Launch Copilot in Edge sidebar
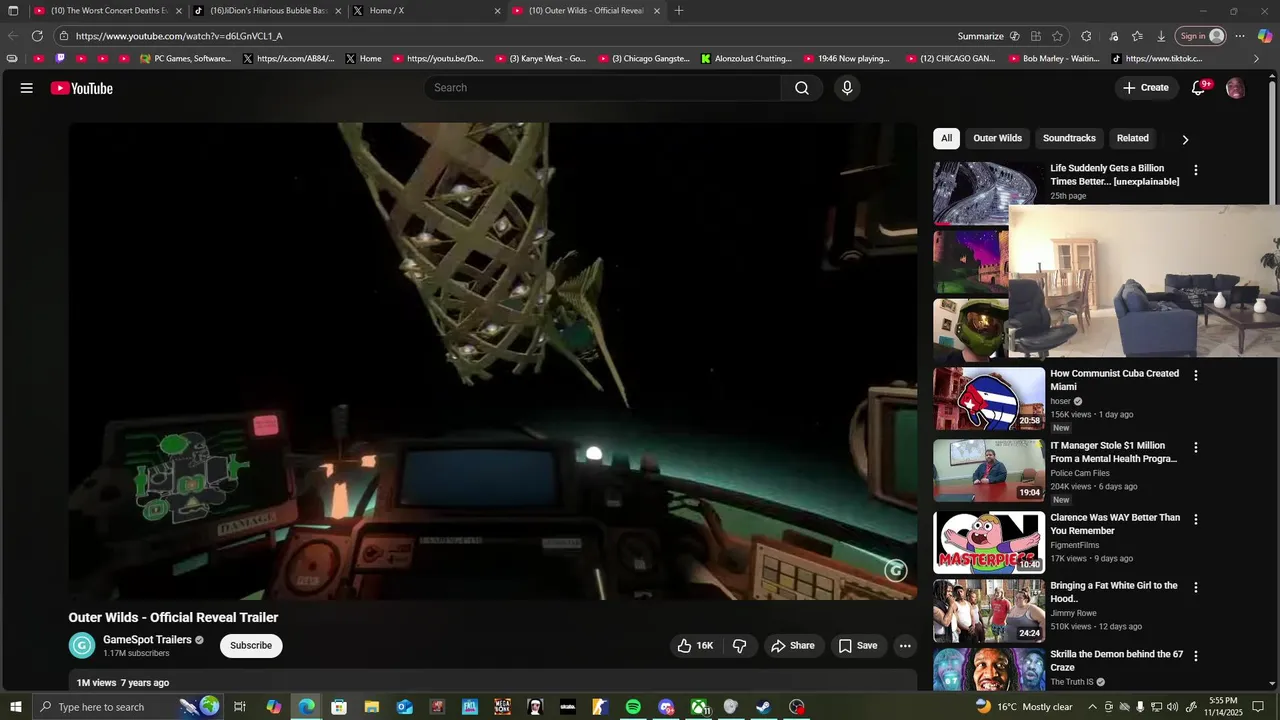The image size is (1280, 720). (x=1265, y=36)
